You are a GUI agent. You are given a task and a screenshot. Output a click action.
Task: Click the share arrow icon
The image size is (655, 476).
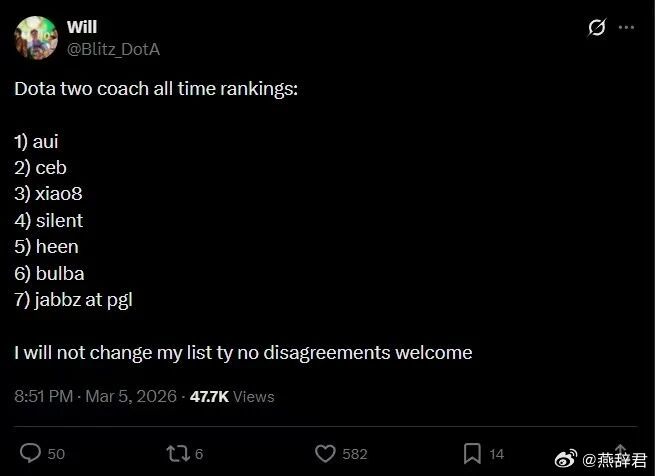619,452
